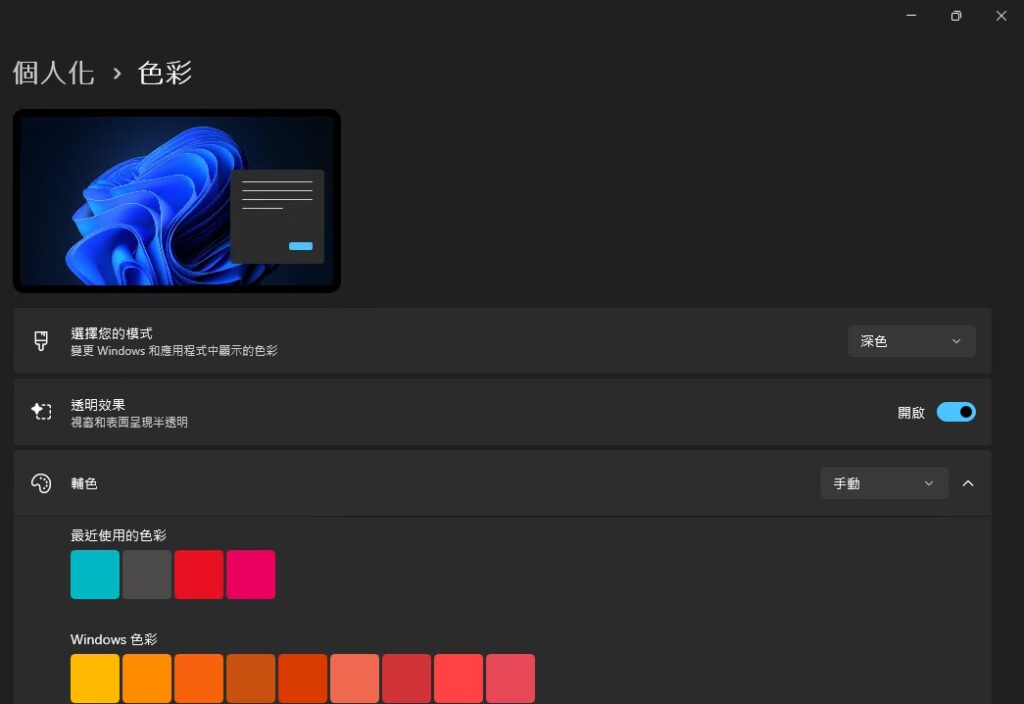Select the gray recent color swatch
Image resolution: width=1024 pixels, height=704 pixels.
(146, 574)
